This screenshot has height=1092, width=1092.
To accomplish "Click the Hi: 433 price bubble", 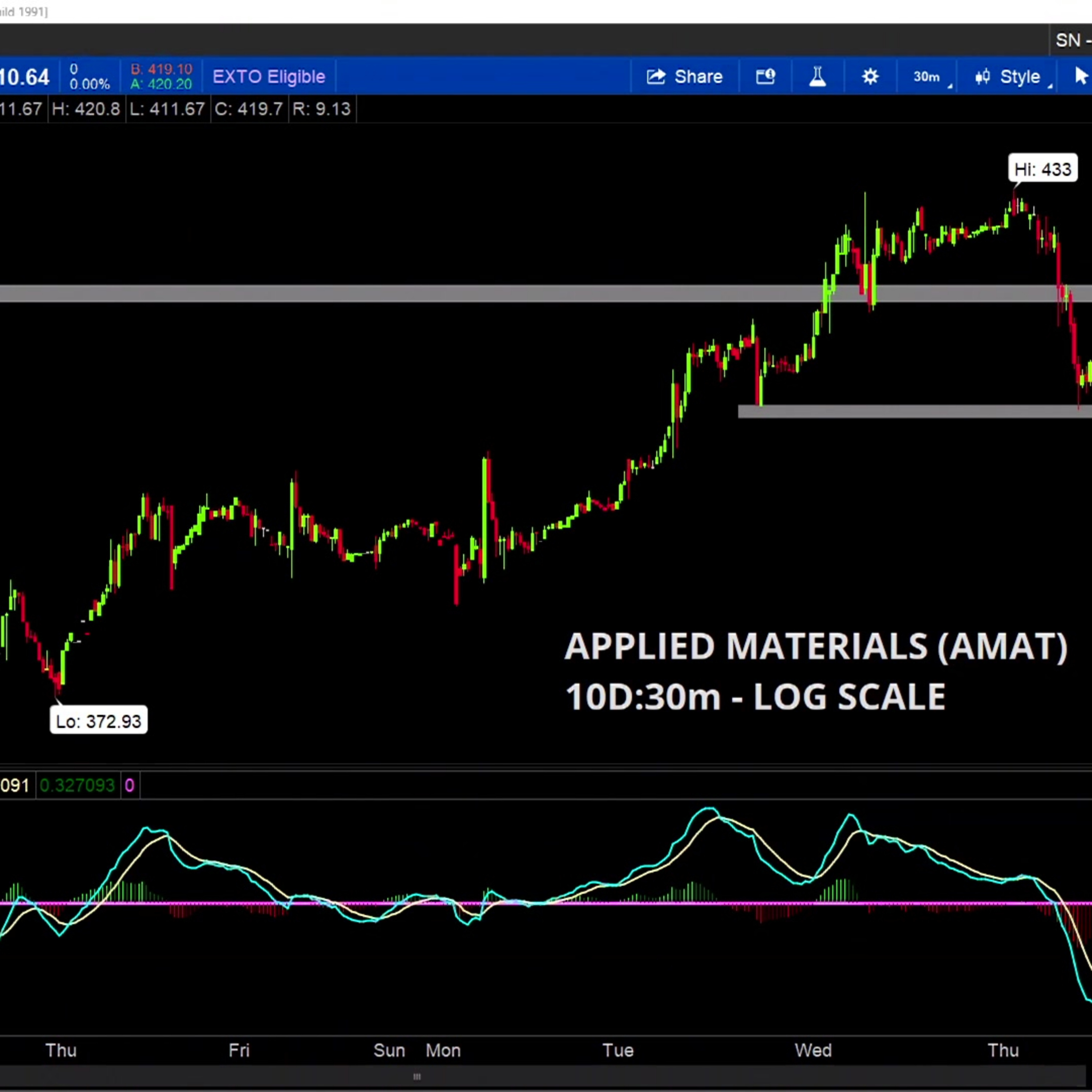I will tap(1042, 169).
